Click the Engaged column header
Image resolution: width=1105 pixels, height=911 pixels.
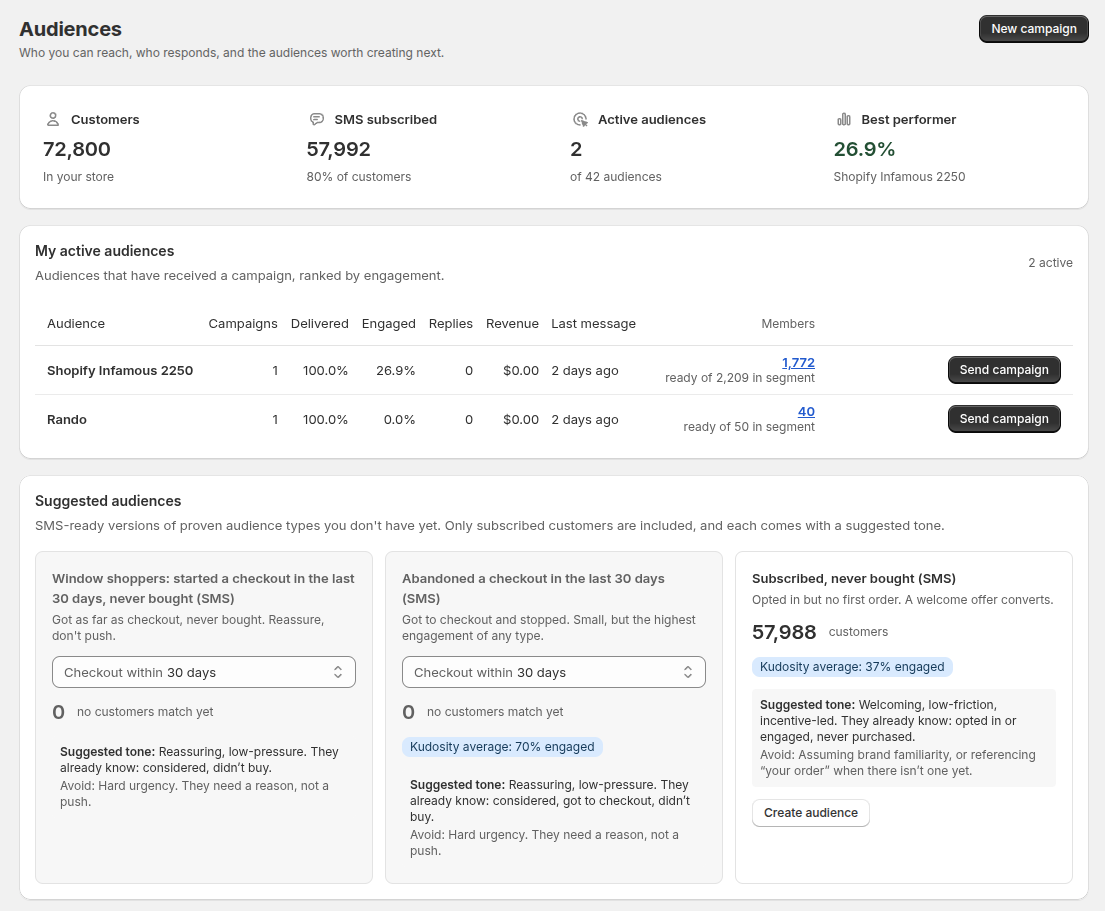pos(388,323)
